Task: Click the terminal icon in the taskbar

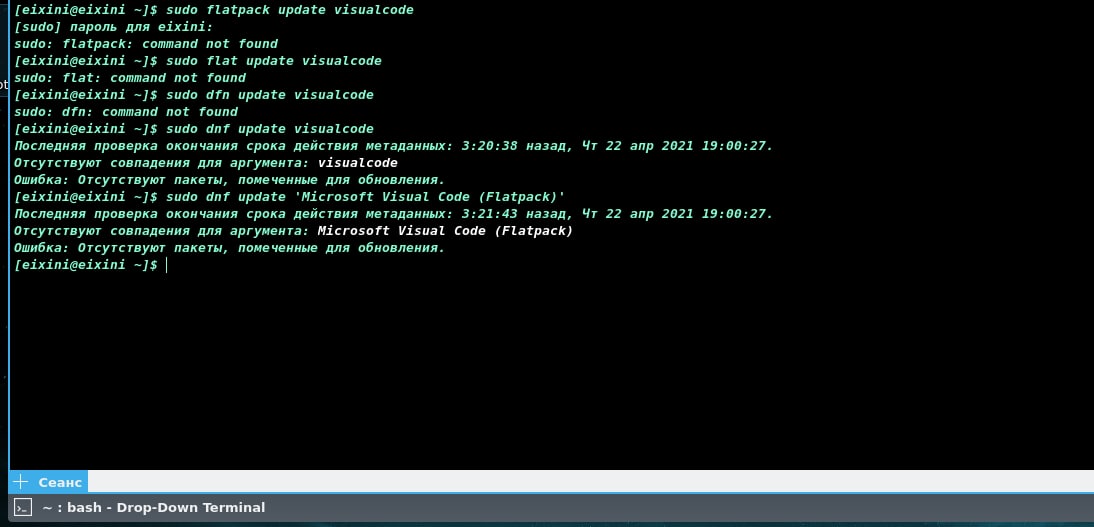Action: 23,507
